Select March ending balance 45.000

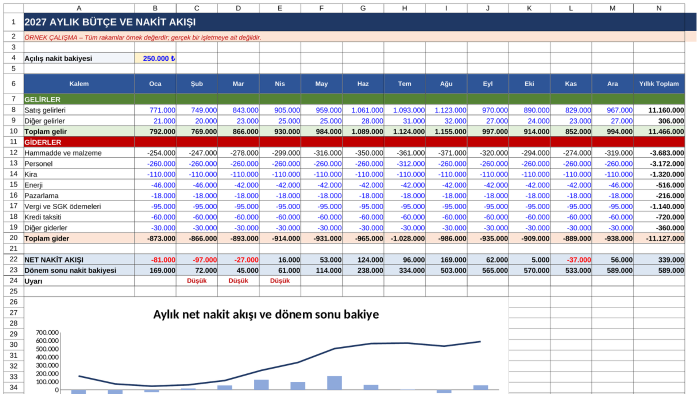[238, 270]
